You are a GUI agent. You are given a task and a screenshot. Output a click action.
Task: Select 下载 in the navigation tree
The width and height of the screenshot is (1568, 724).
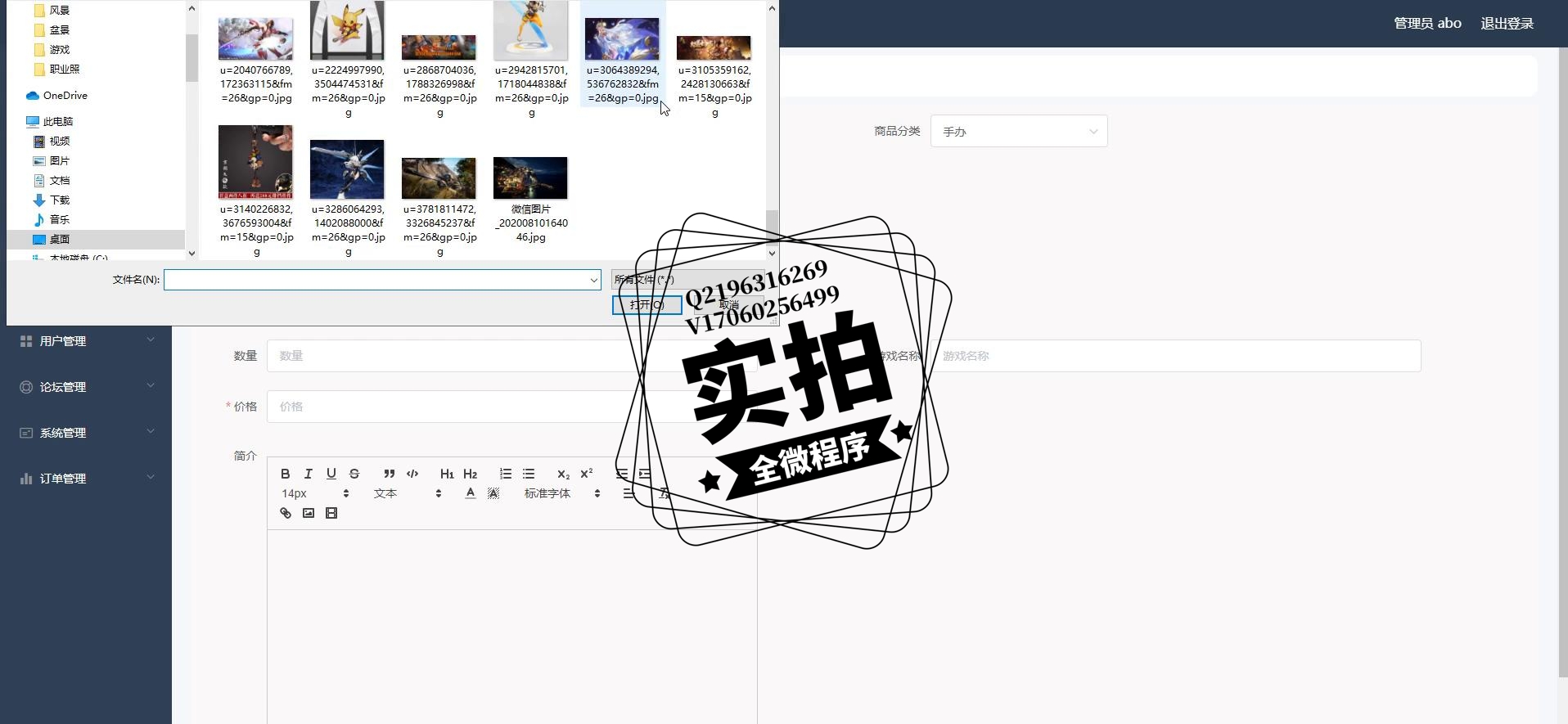(52, 200)
